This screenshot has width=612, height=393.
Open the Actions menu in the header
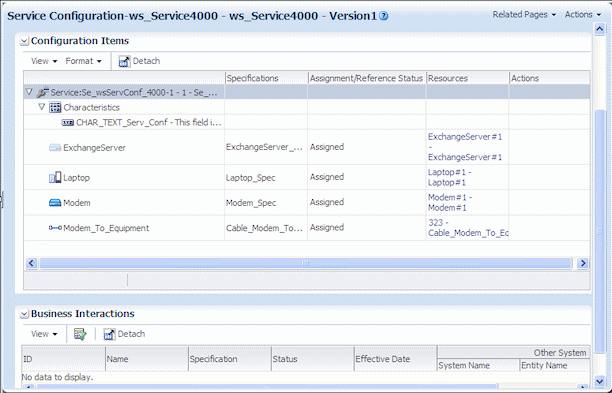[583, 15]
